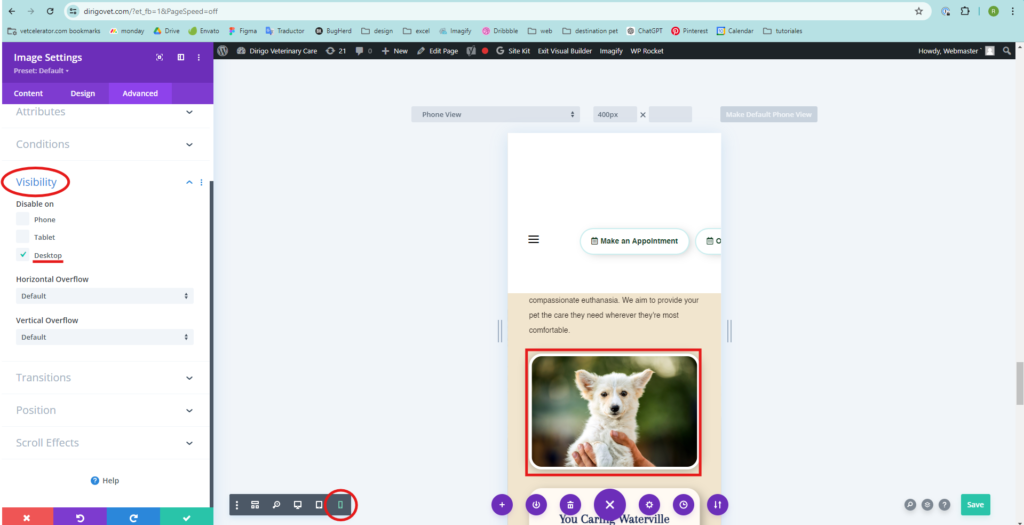The image size is (1024, 525).
Task: Expand the Transitions section
Action: click(x=105, y=377)
